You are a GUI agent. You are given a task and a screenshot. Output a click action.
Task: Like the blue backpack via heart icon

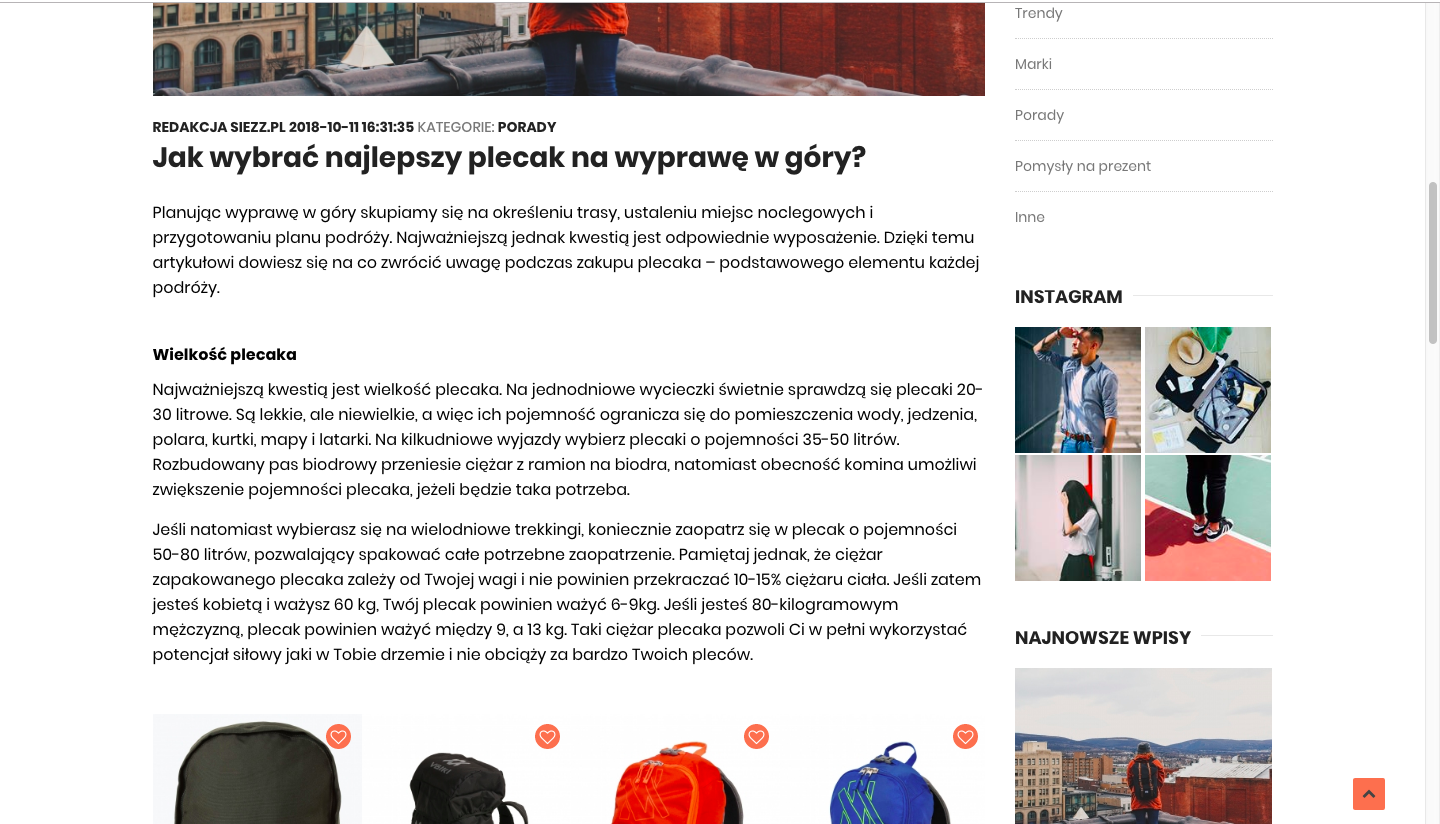pos(965,737)
